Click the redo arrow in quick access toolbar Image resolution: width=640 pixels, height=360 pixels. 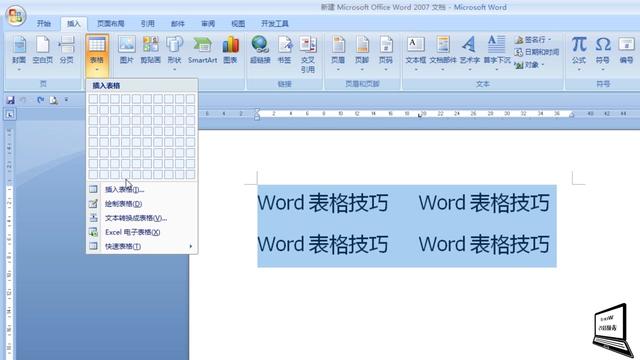coord(40,100)
